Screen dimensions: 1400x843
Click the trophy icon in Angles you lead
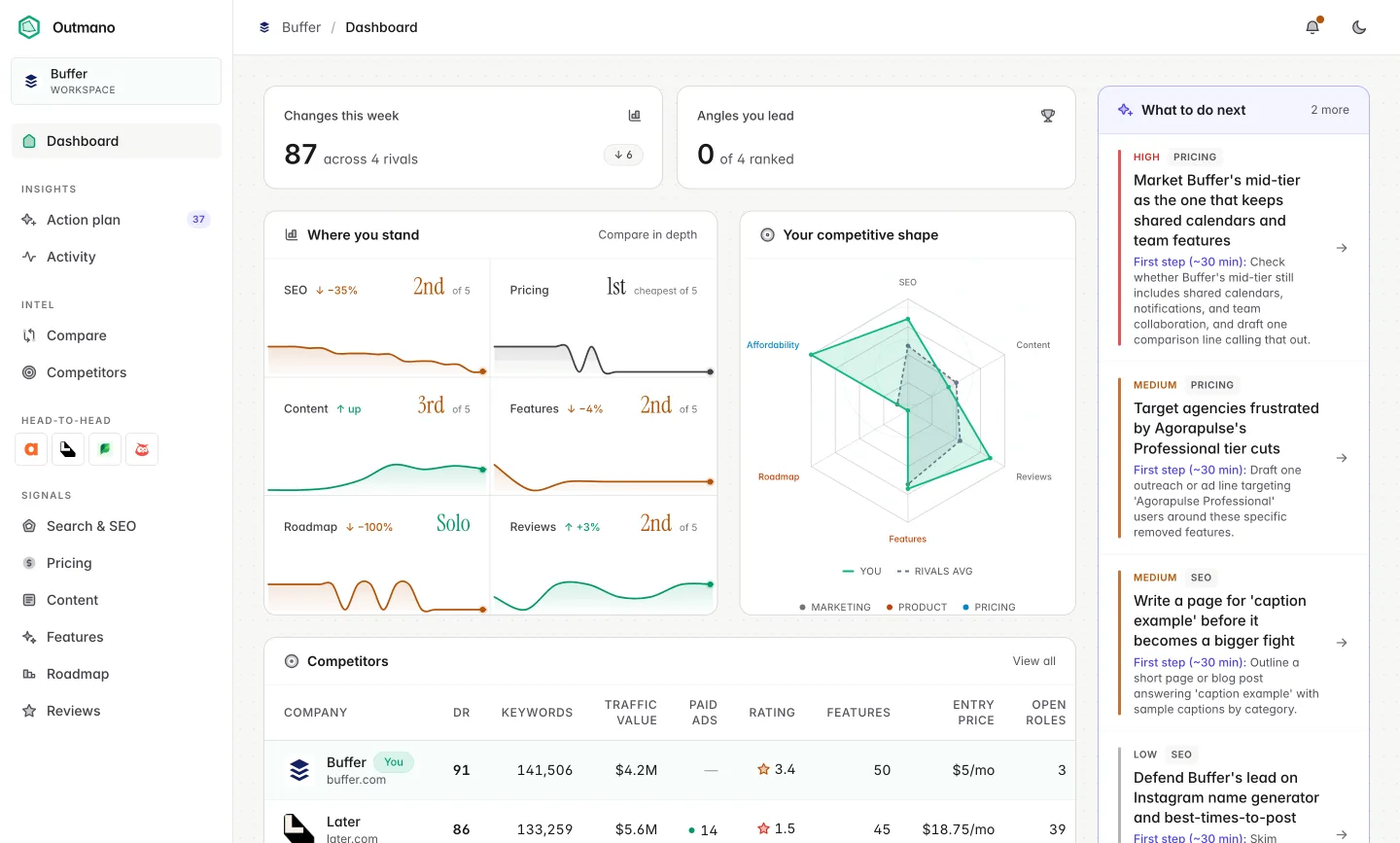pos(1048,116)
